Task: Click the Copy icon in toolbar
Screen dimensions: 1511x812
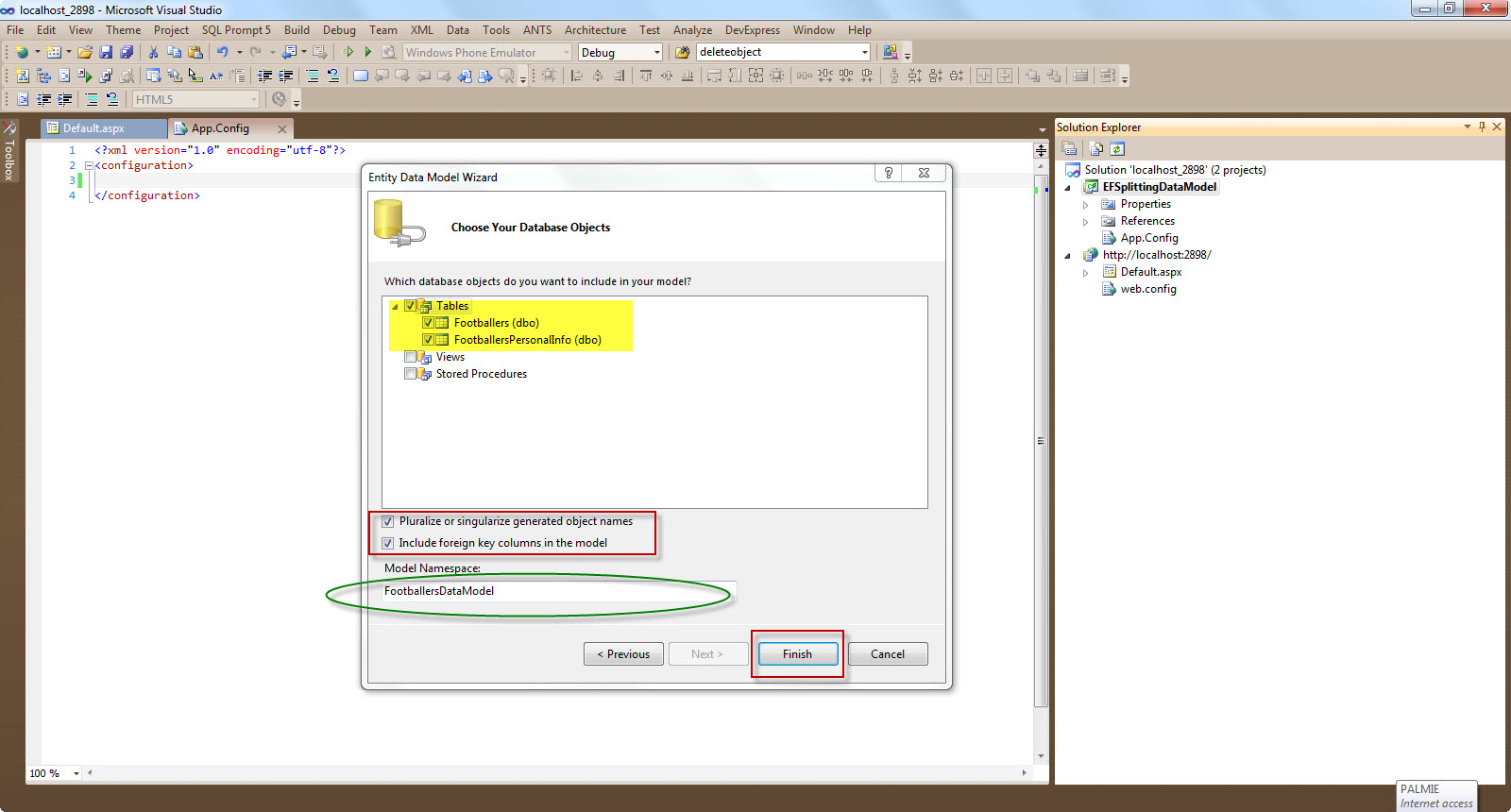Action: 174,52
